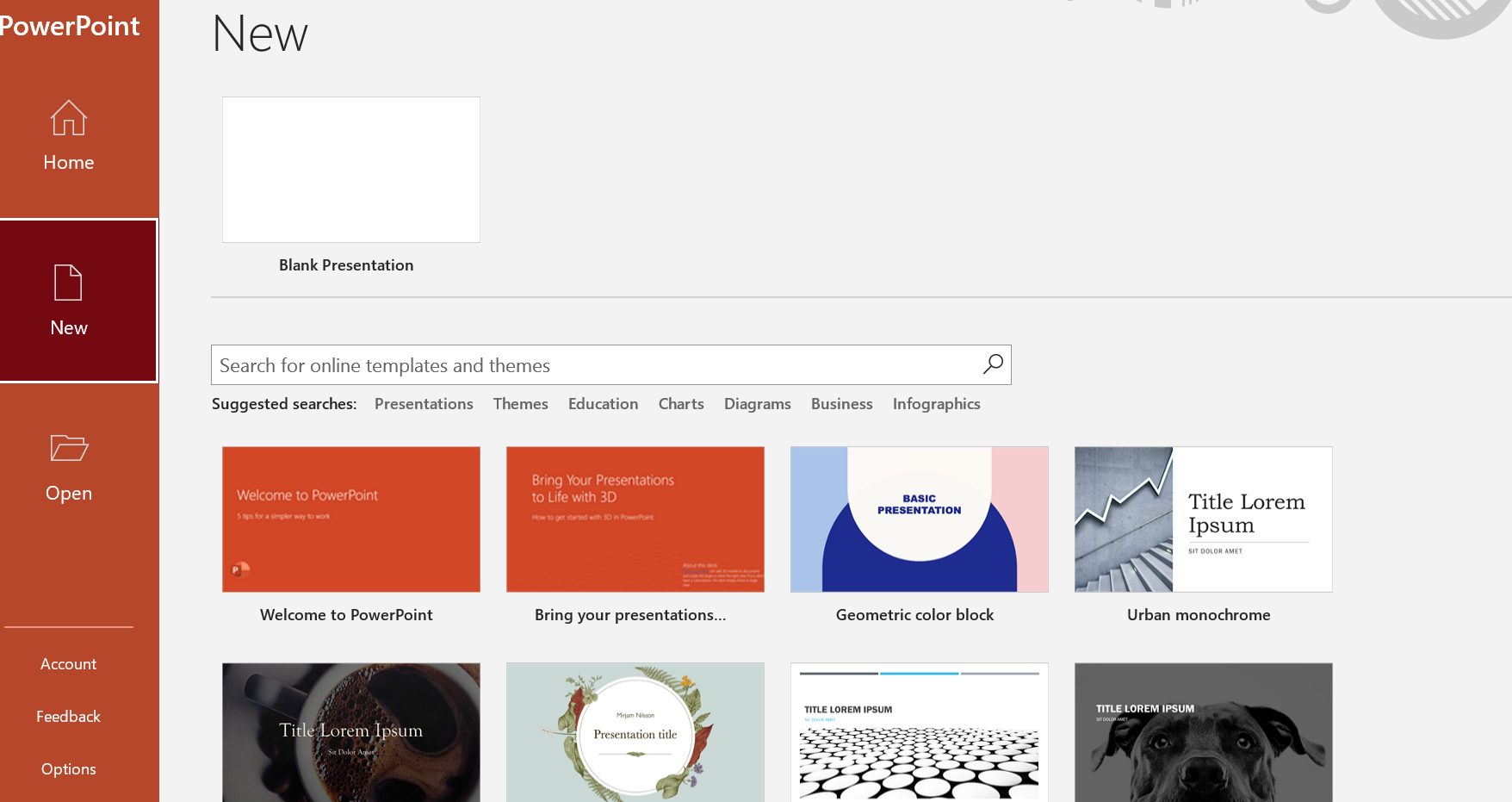Click the Geometric color block caption

[x=914, y=615]
